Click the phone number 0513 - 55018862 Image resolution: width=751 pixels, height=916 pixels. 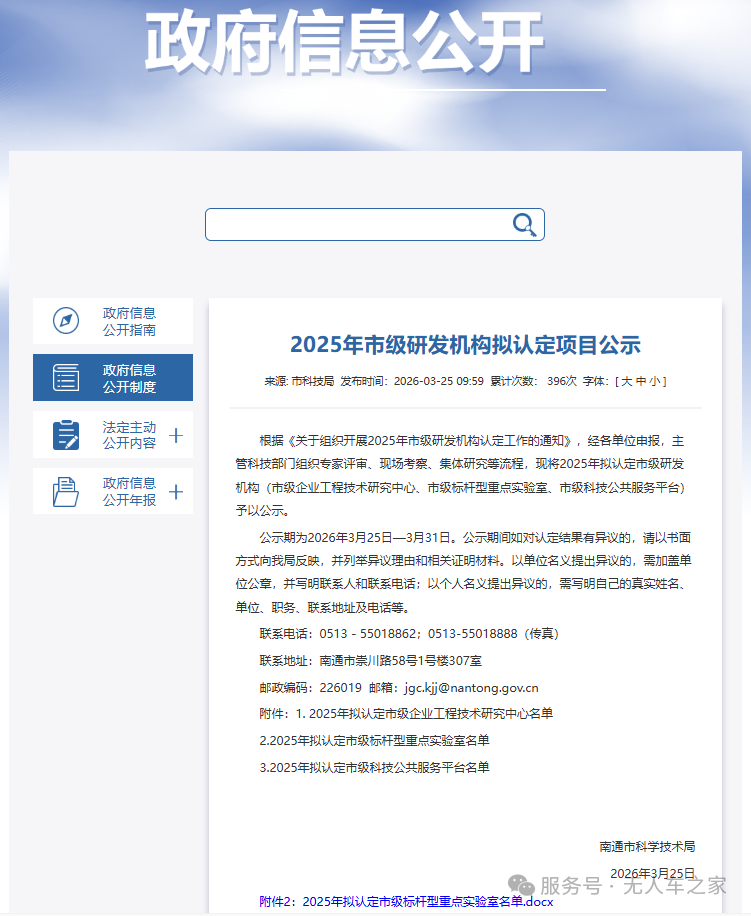coord(367,634)
